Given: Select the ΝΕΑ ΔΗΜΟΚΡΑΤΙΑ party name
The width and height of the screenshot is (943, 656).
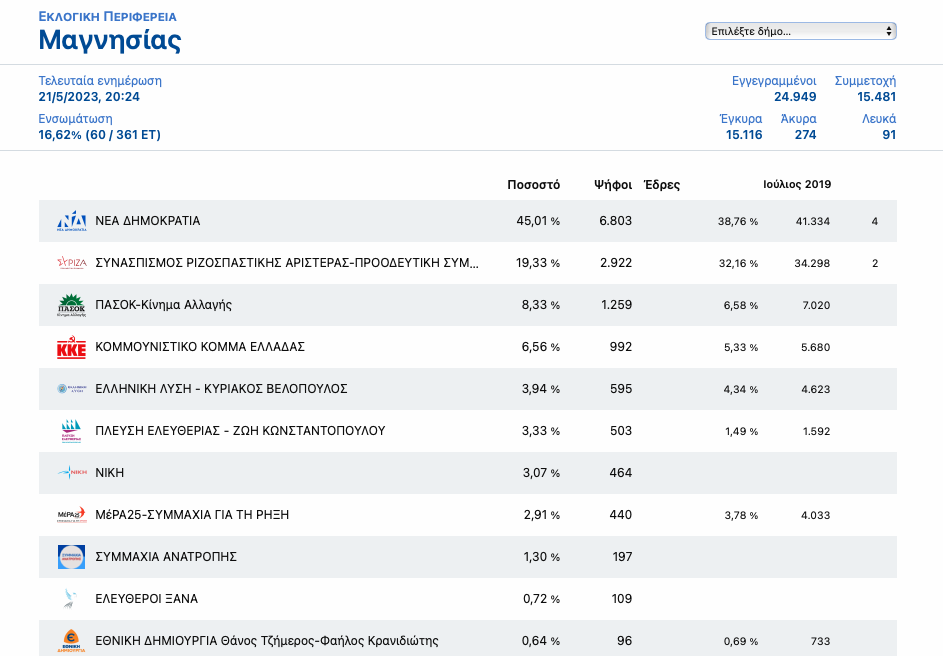Looking at the screenshot, I should click(147, 221).
